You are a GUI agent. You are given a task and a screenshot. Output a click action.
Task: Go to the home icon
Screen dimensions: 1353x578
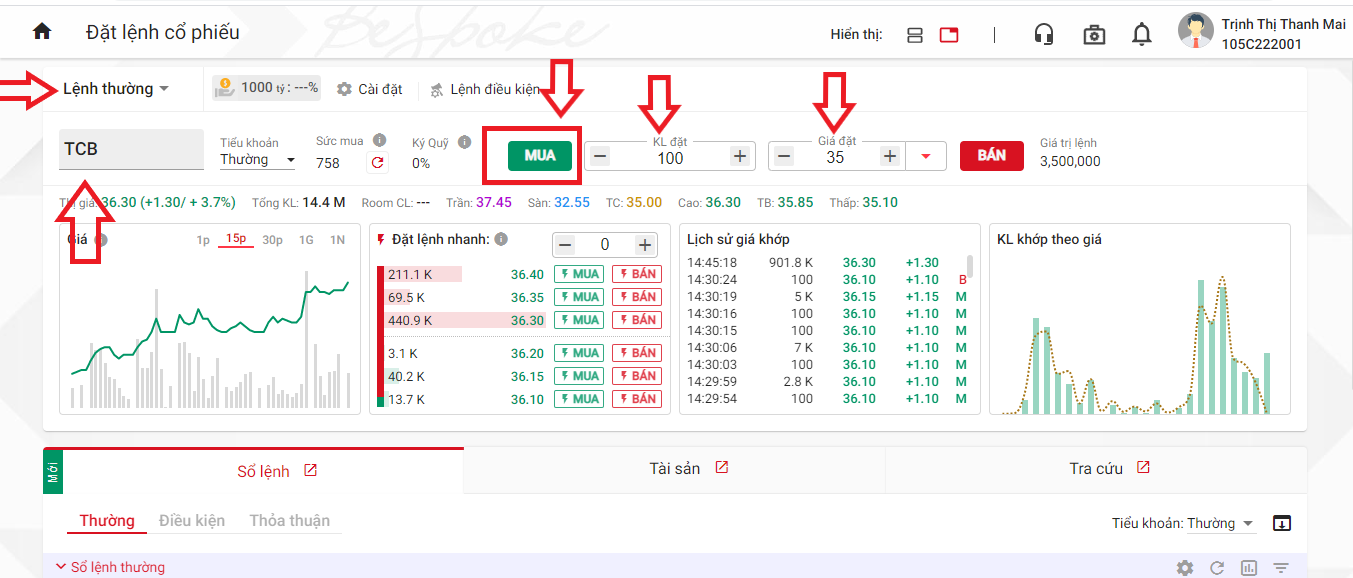click(42, 31)
